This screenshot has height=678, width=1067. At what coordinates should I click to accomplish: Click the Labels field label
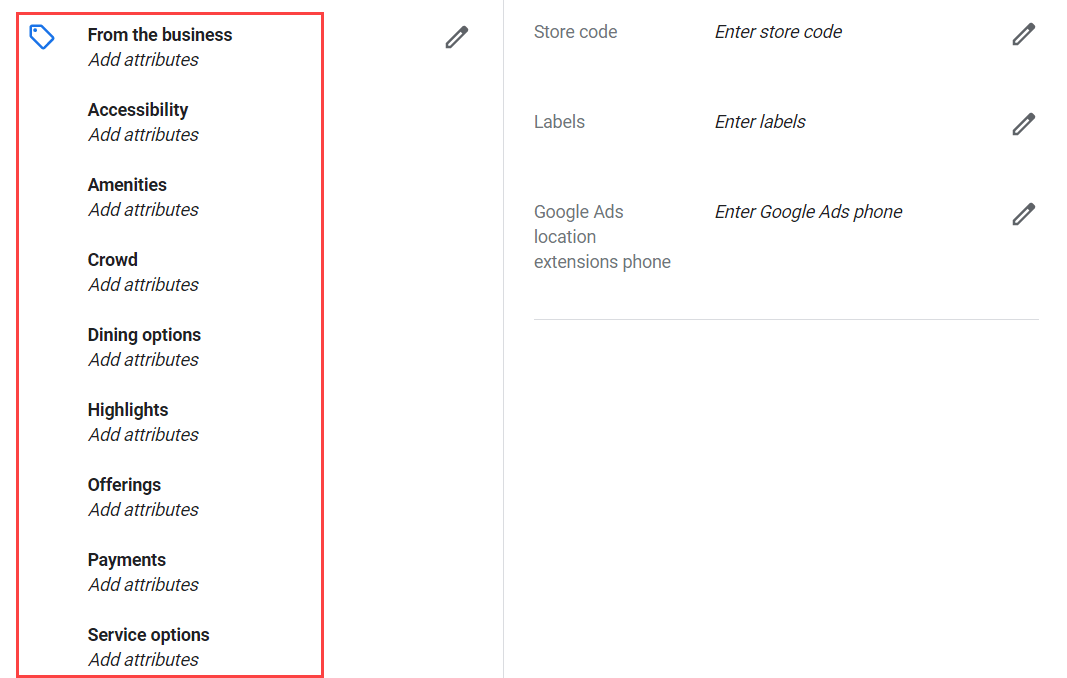[559, 122]
